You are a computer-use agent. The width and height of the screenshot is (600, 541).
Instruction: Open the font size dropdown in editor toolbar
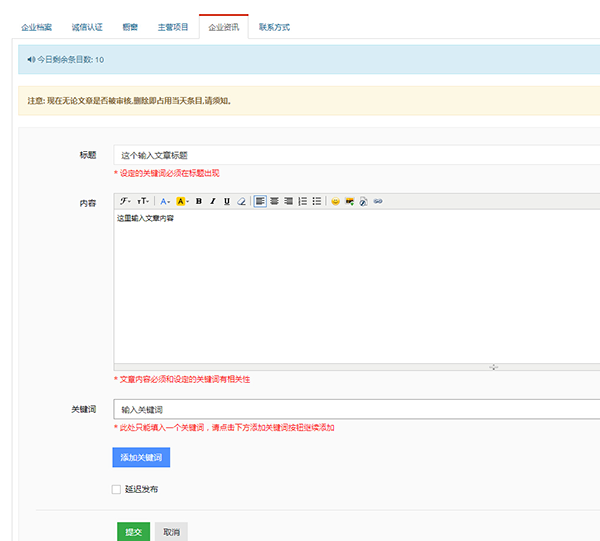click(143, 201)
